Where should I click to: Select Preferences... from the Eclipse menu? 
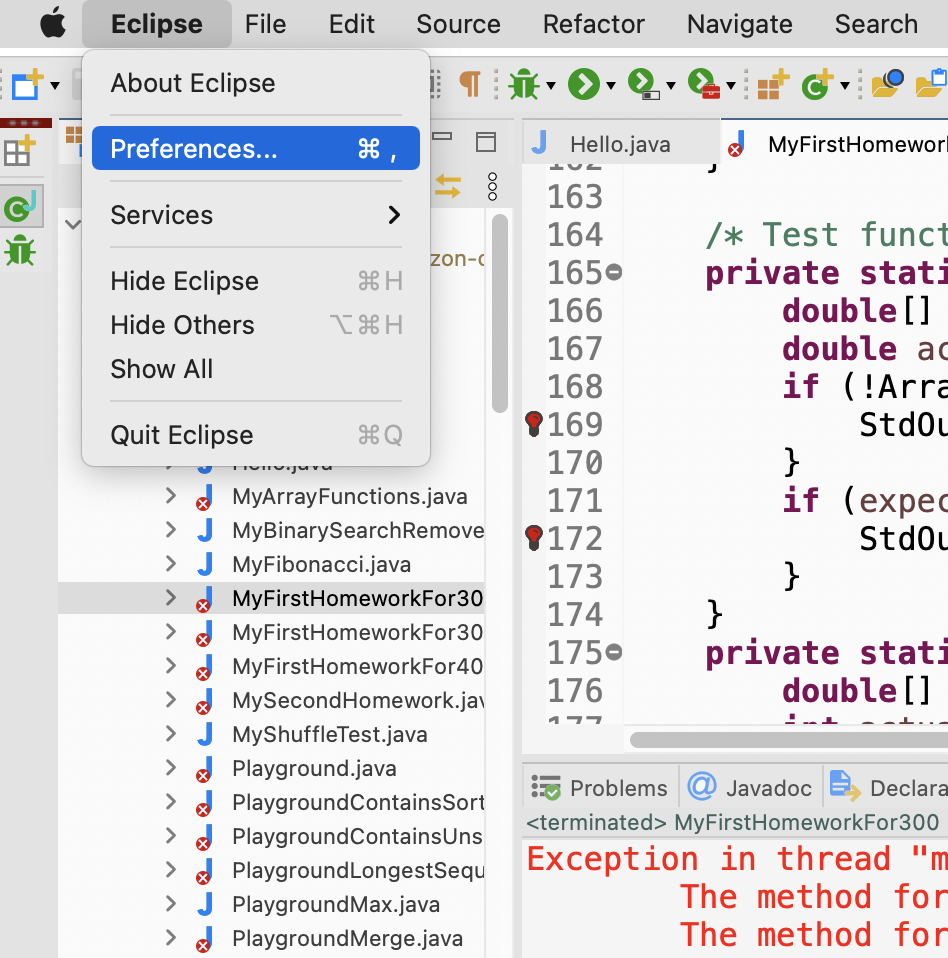coord(255,149)
